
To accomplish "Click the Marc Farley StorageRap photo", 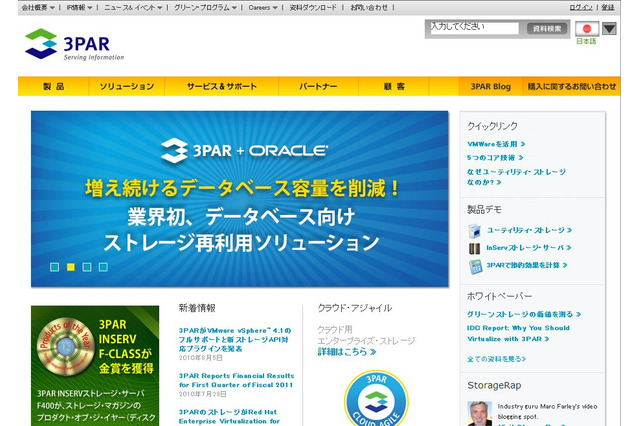I will (x=480, y=413).
